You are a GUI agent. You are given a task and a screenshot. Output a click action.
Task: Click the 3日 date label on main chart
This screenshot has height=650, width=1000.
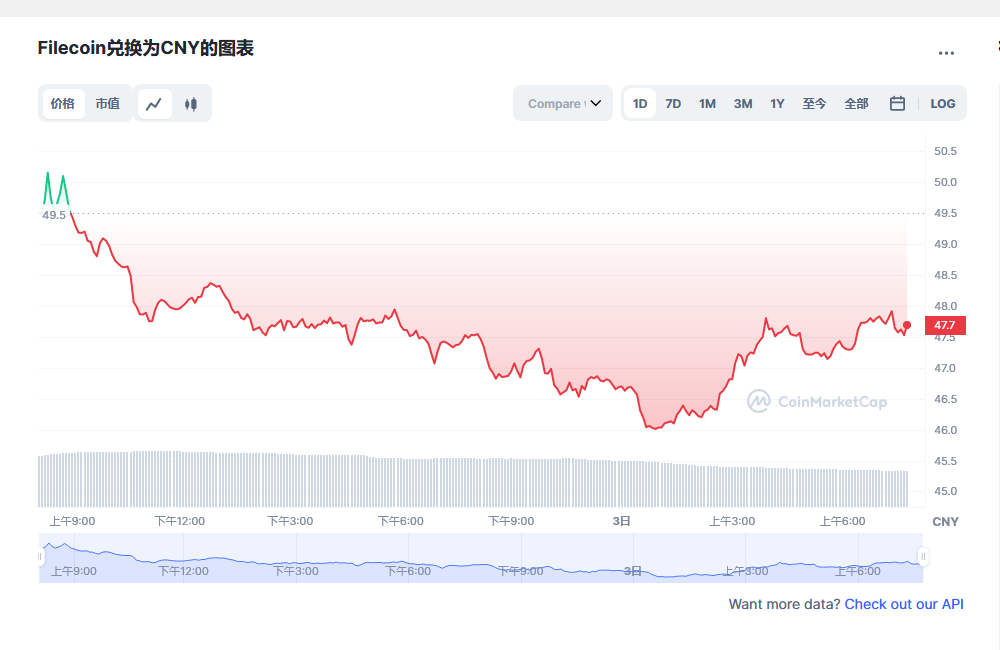[621, 521]
